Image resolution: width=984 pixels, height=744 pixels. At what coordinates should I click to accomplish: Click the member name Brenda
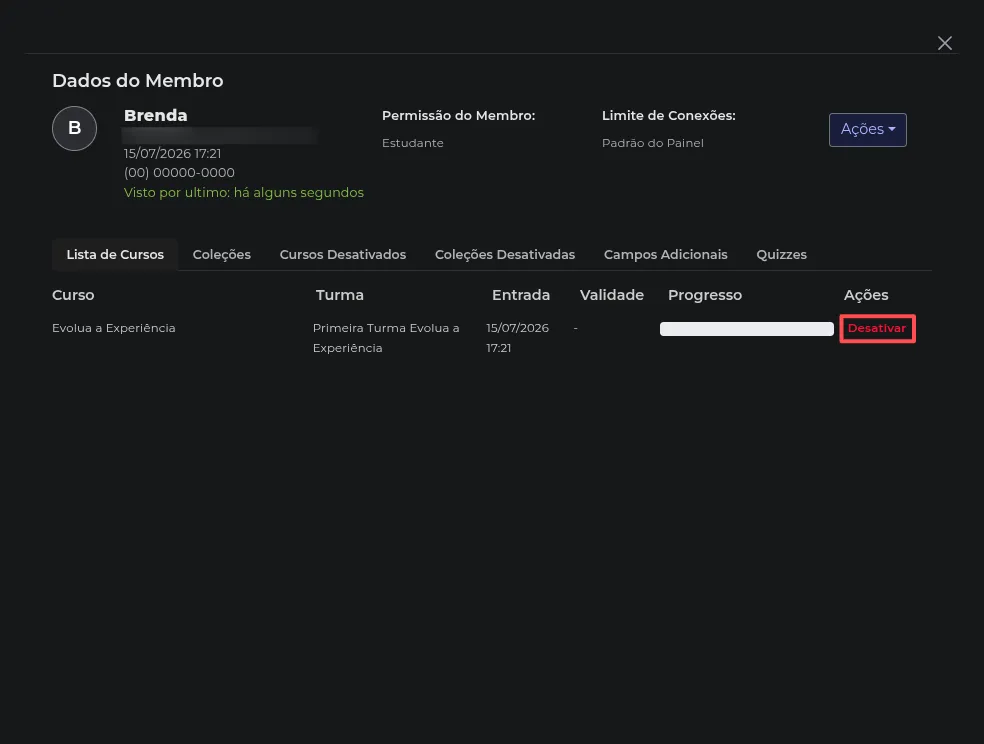click(156, 115)
